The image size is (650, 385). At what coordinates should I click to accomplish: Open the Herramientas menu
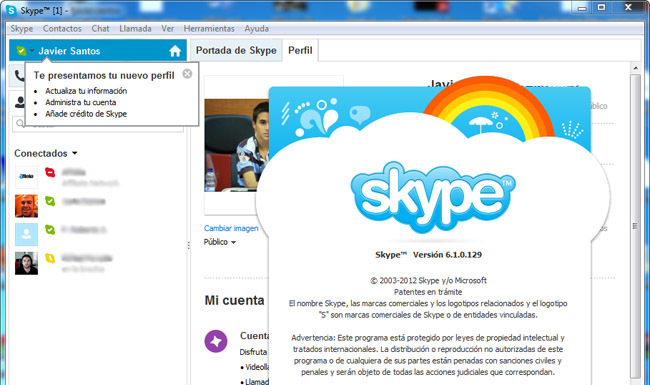[209, 29]
